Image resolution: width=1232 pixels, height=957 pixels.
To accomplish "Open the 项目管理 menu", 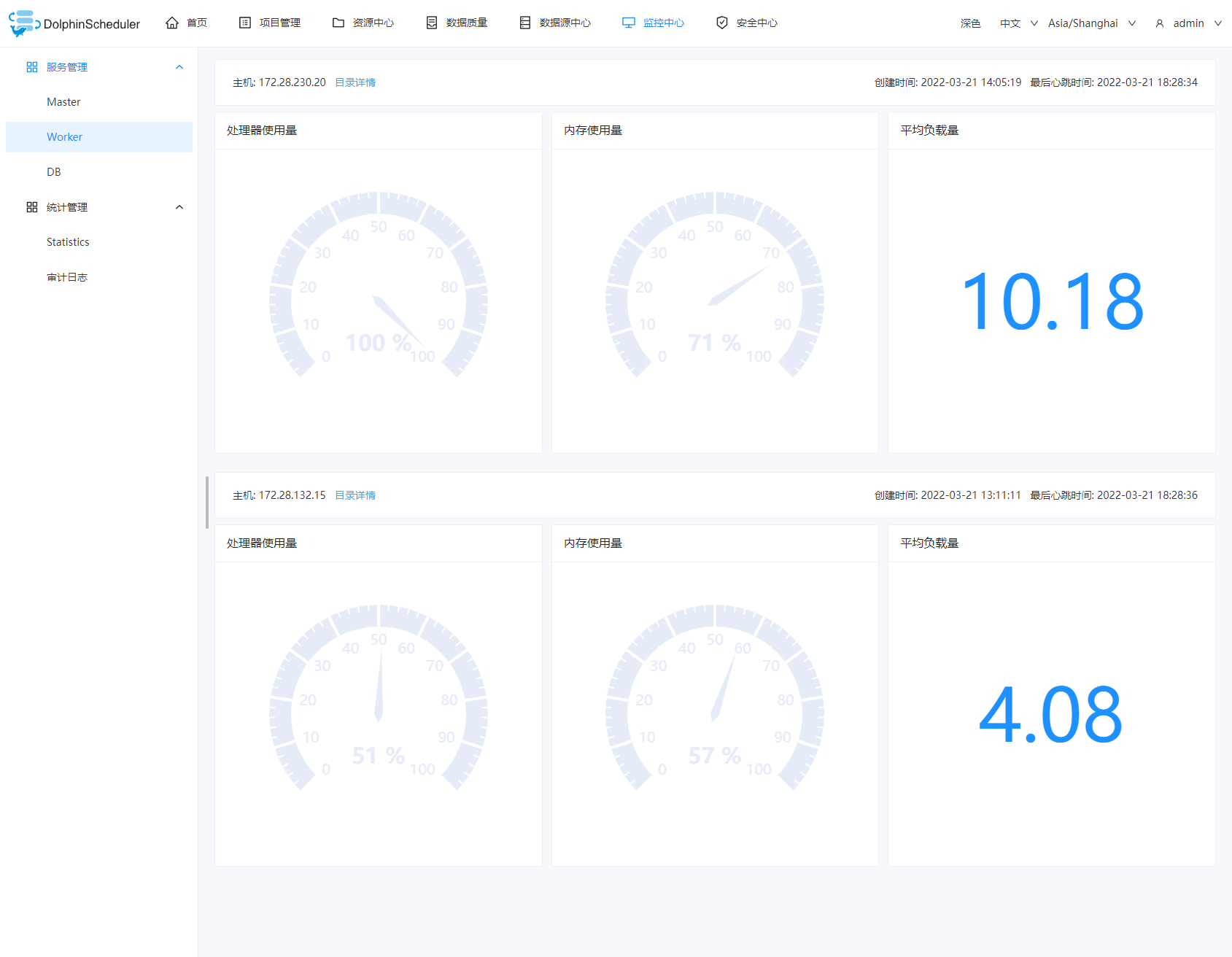I will 270,23.
